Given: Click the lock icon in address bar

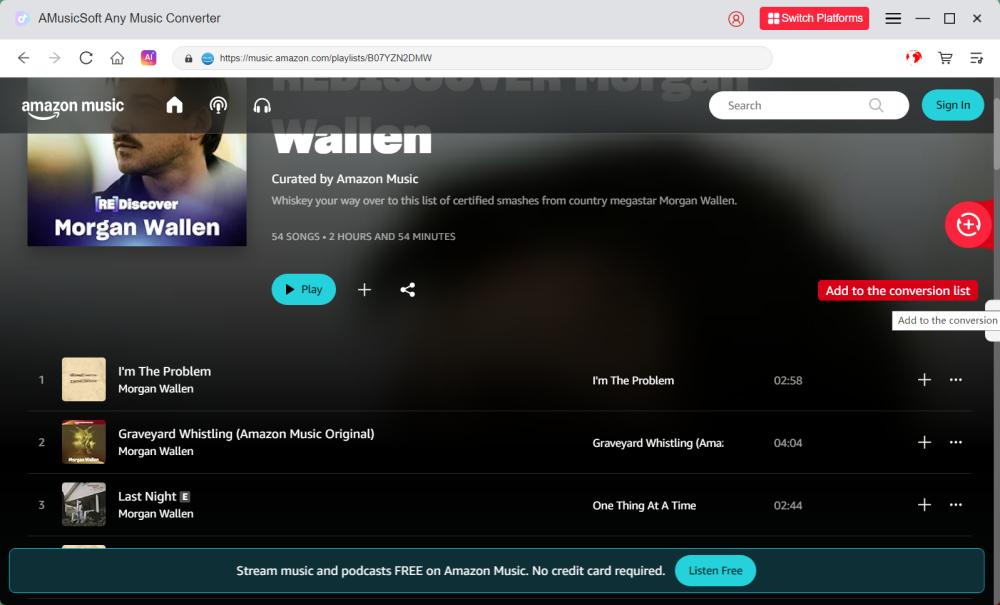Looking at the screenshot, I should [x=189, y=58].
